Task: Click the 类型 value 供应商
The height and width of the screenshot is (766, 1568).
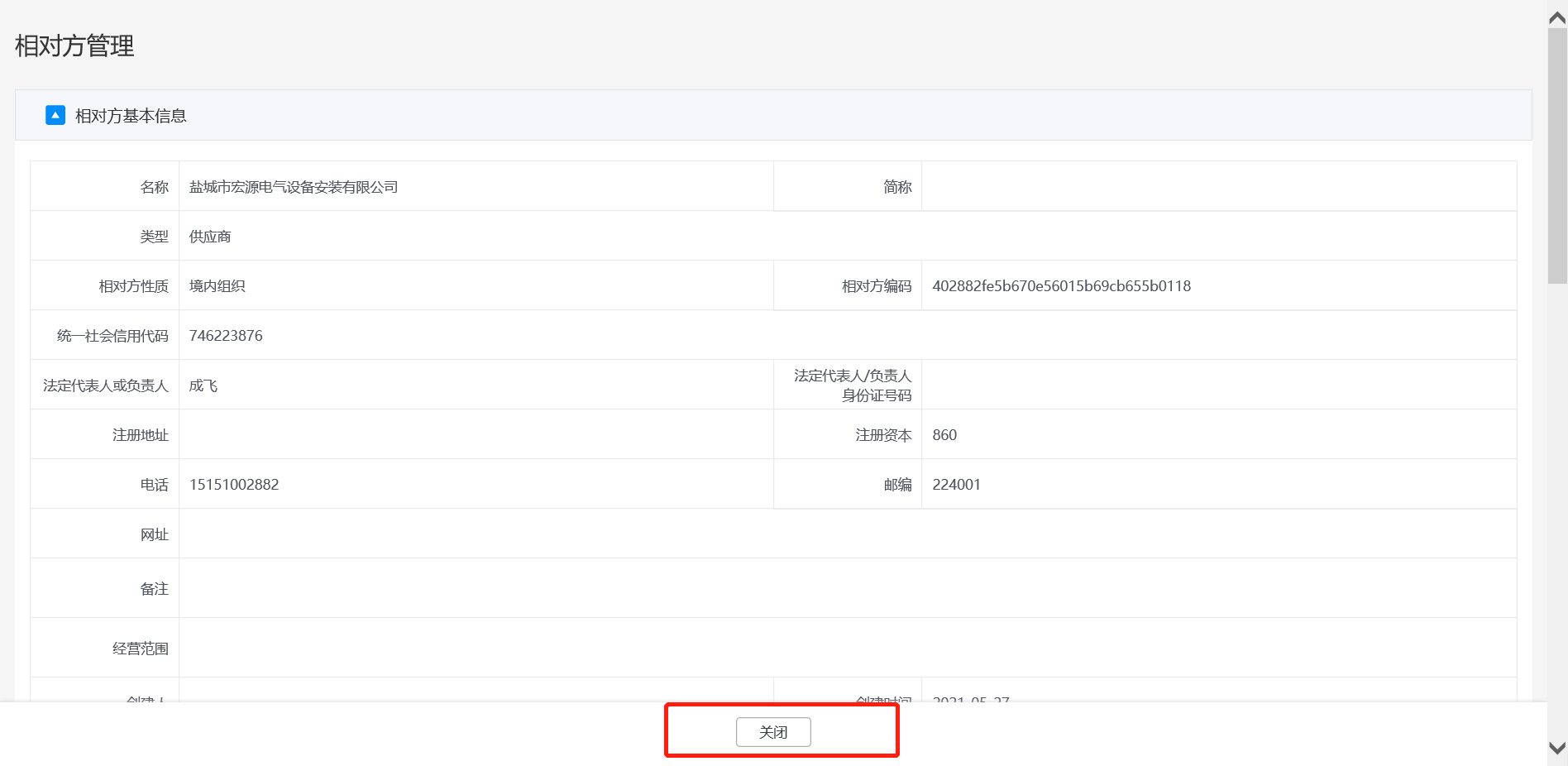Action: [x=210, y=237]
